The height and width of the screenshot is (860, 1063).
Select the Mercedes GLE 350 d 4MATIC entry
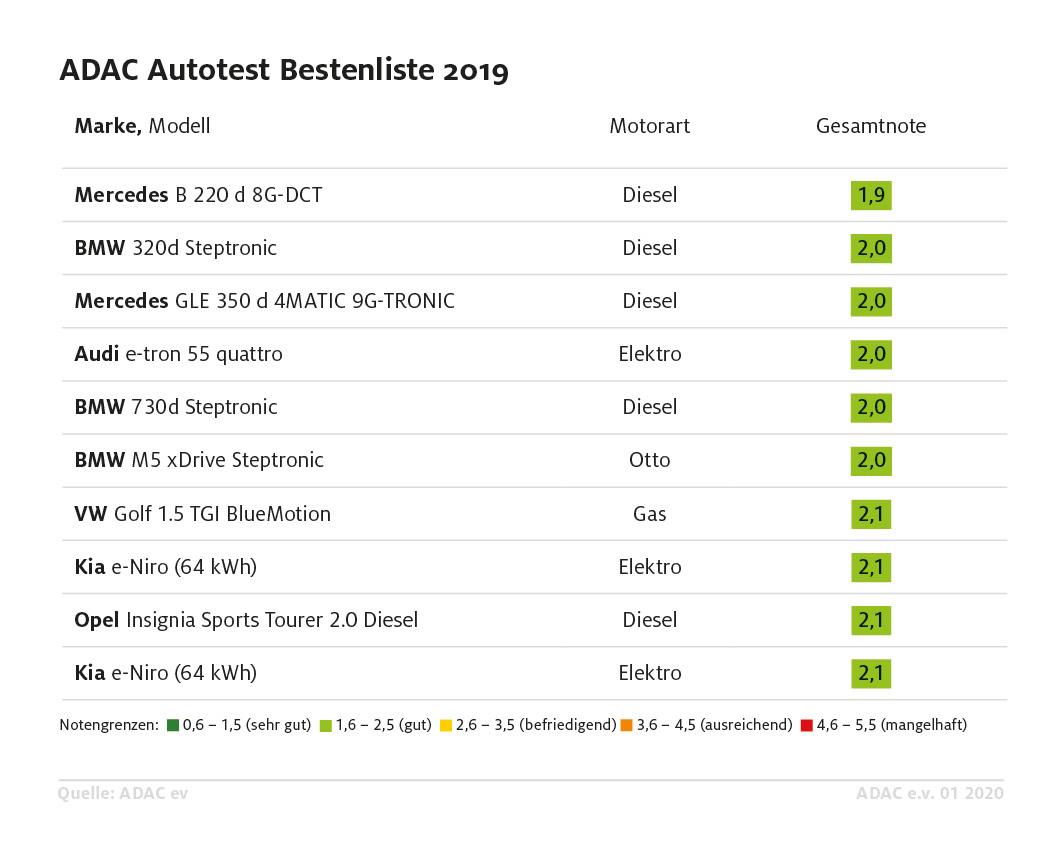coord(264,301)
